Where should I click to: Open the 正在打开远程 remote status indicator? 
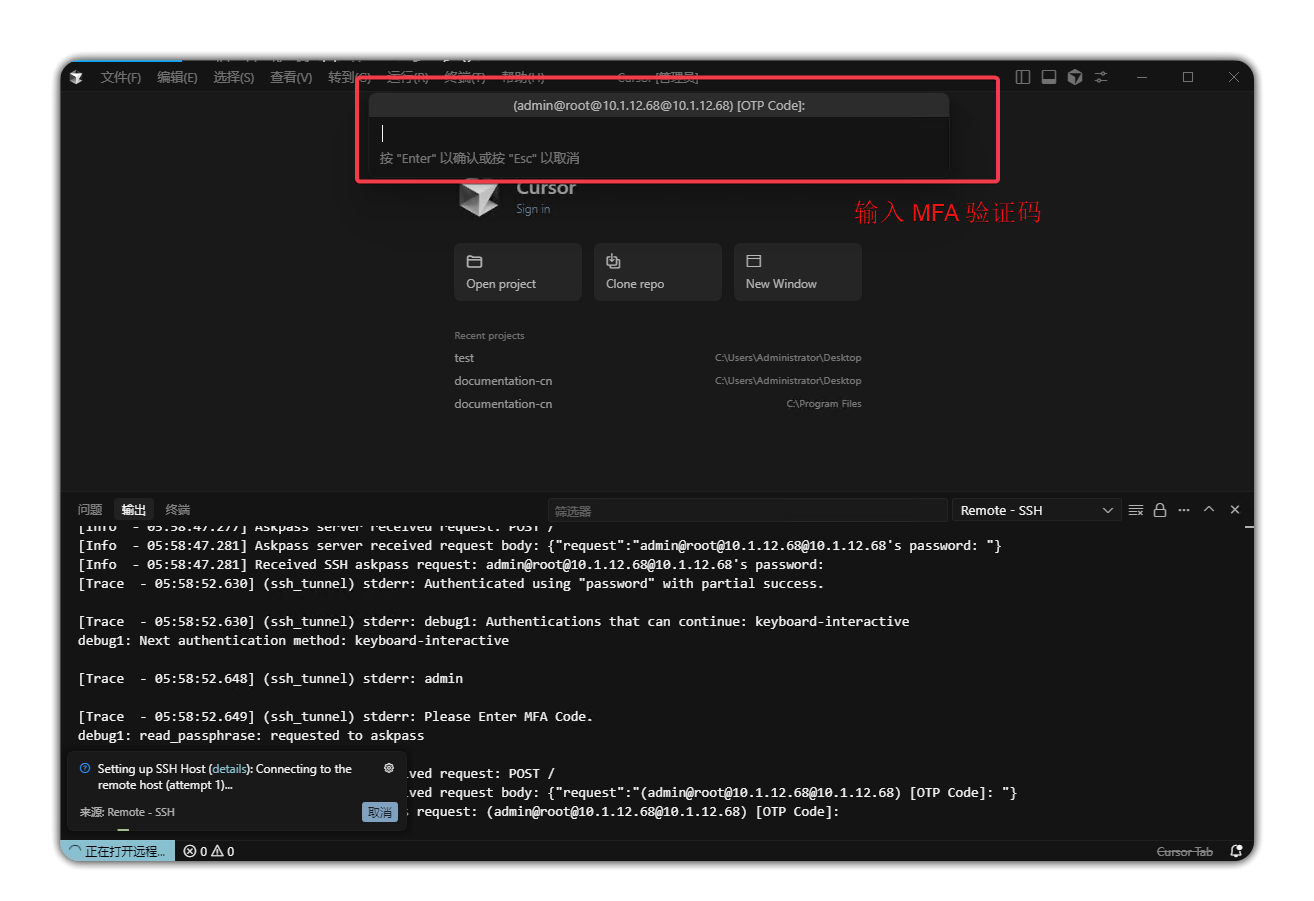click(x=117, y=851)
